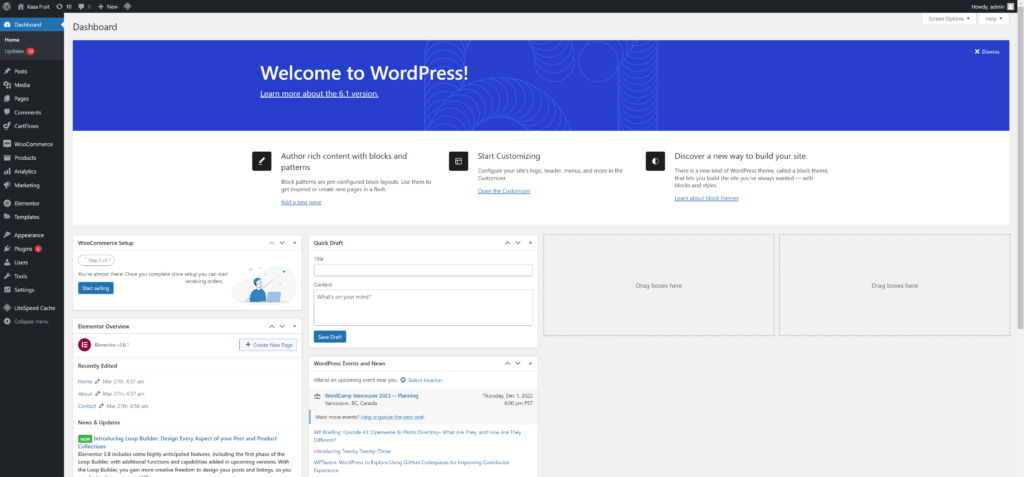Click the WooCommerce icon in sidebar
This screenshot has width=1024, height=477.
pos(7,144)
